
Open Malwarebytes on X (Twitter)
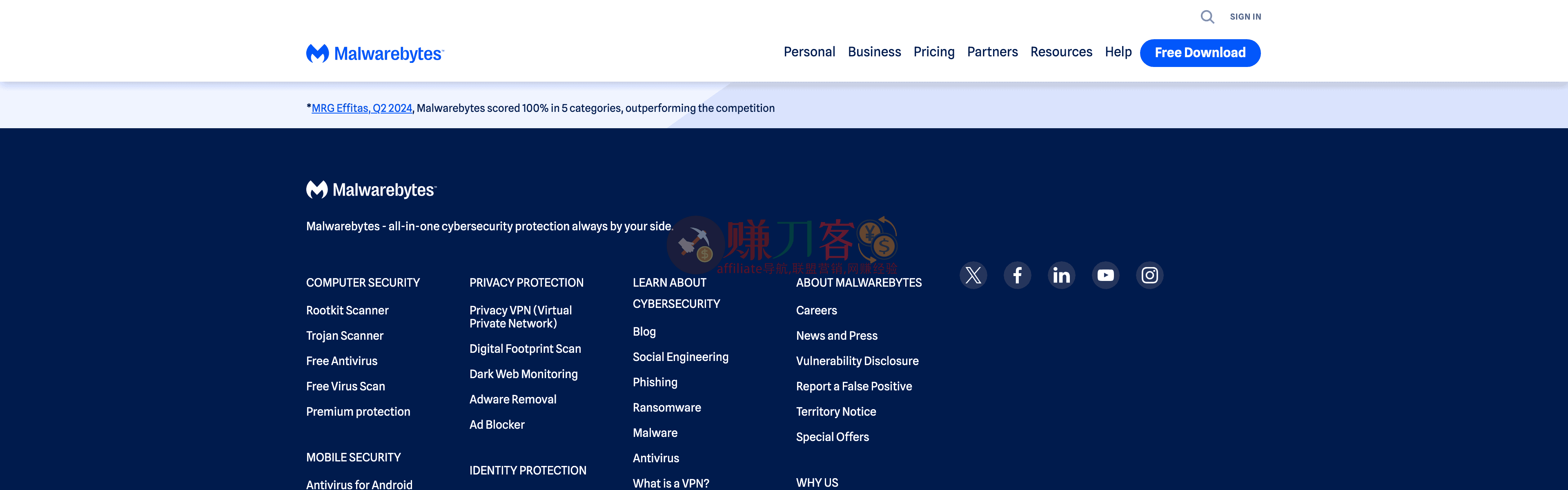(973, 275)
